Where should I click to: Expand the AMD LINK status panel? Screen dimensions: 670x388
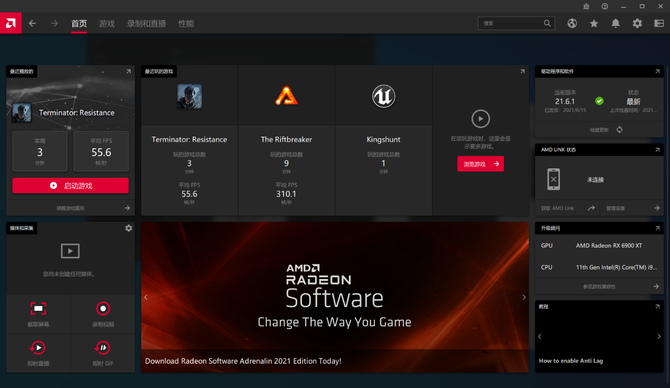657,150
